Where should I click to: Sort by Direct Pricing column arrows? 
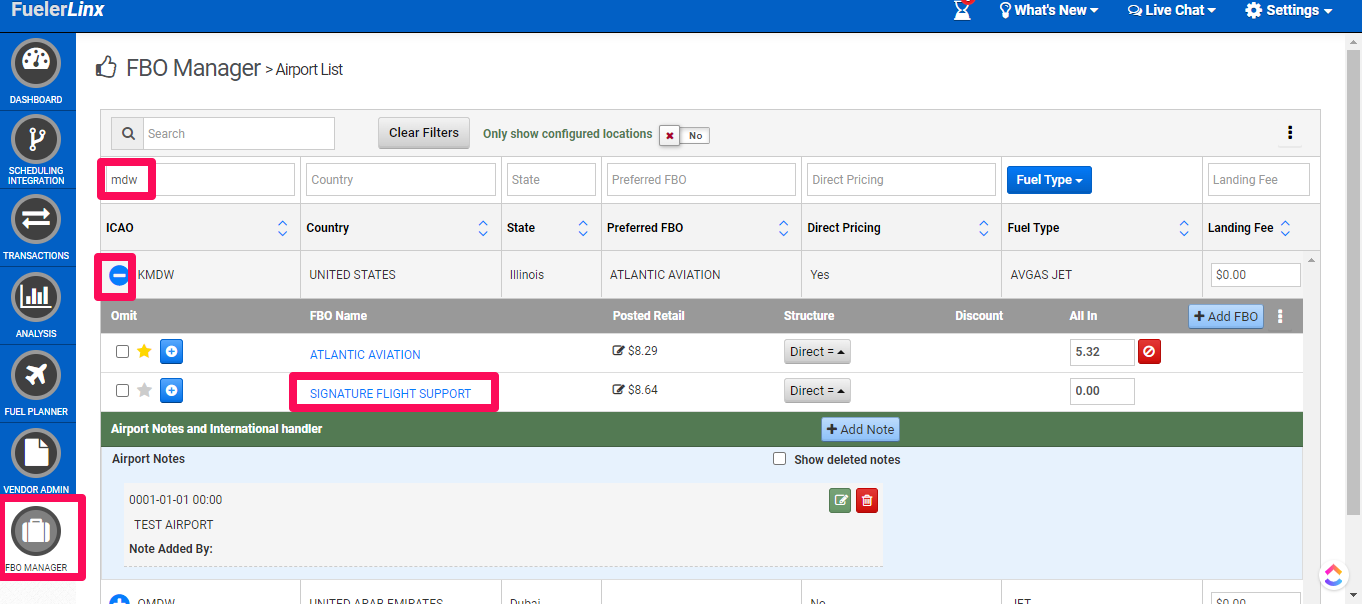(984, 228)
